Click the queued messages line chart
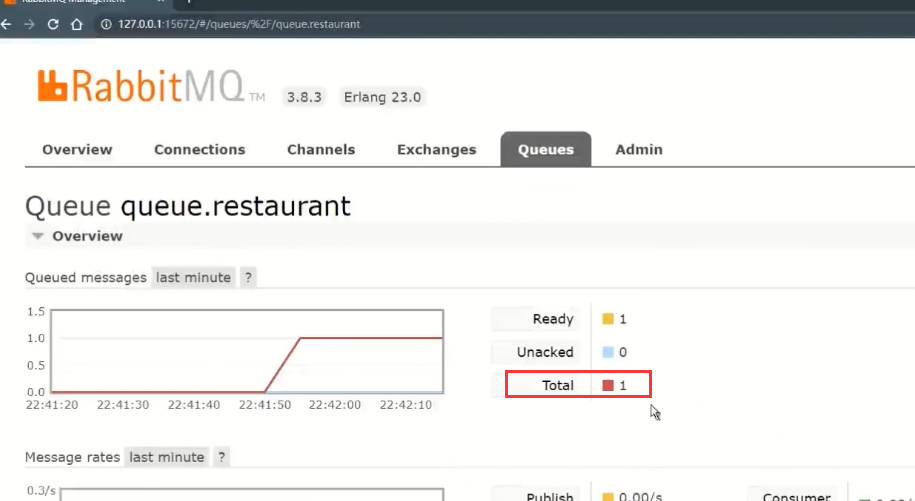The image size is (915, 501). [247, 352]
